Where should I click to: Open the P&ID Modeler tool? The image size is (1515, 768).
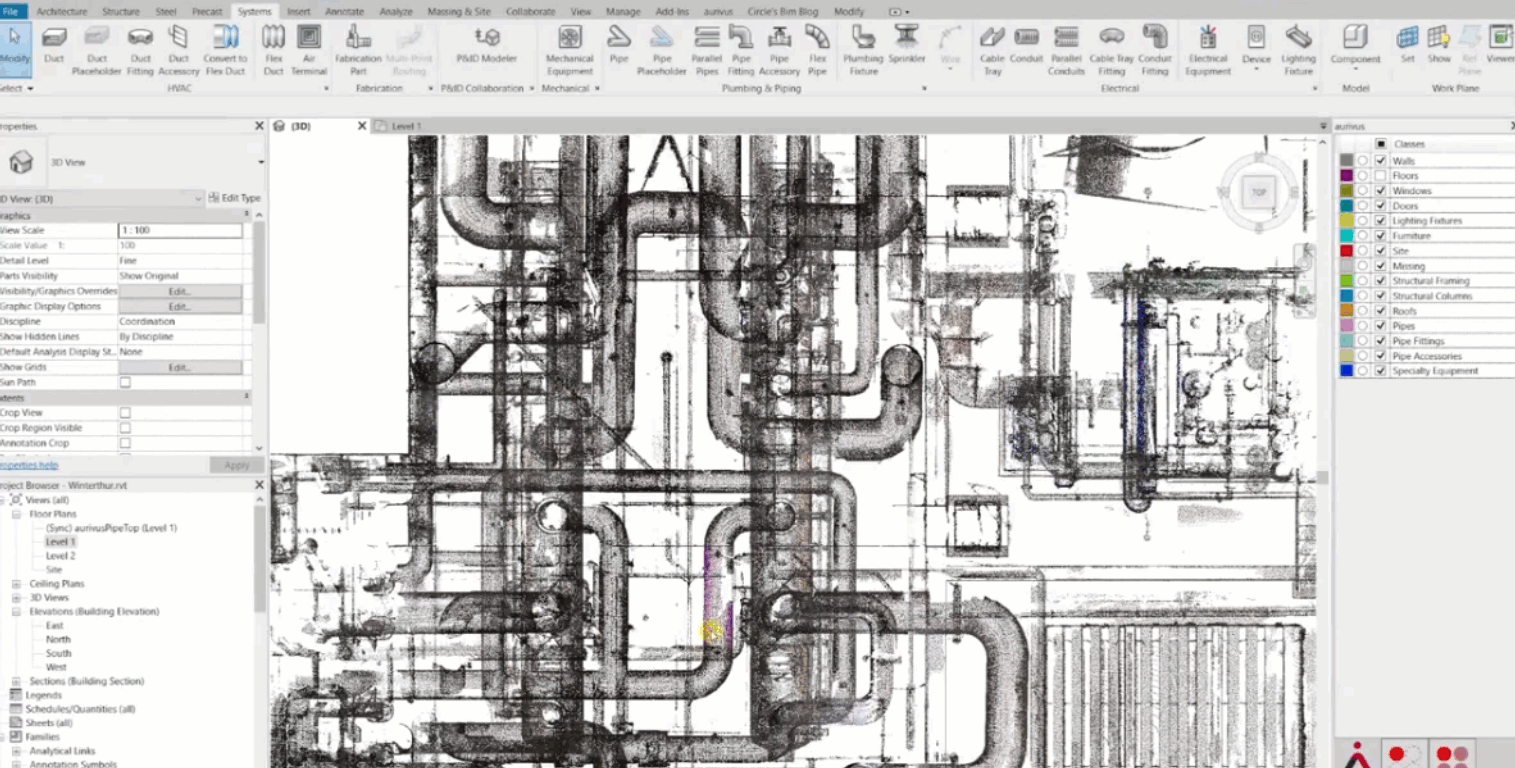pyautogui.click(x=487, y=46)
